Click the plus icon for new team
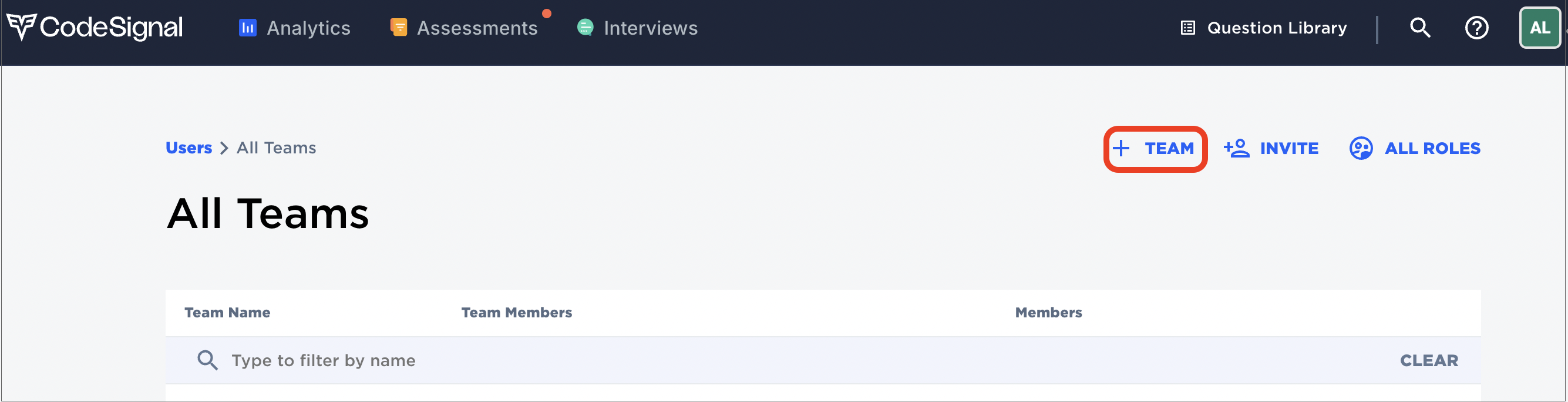Screen dimensions: 1568x402 tap(1121, 148)
